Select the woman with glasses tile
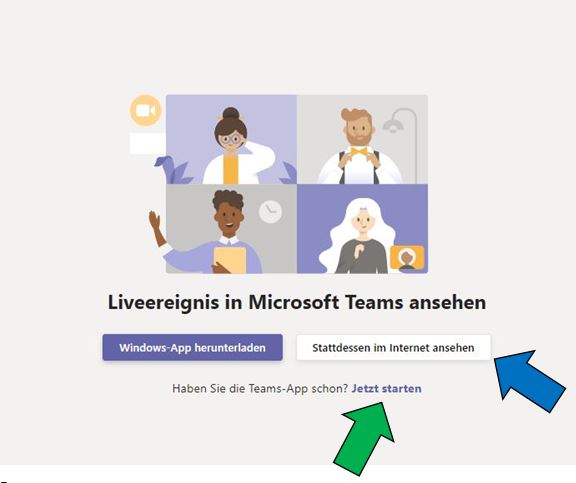This screenshot has width=576, height=483. pyautogui.click(x=231, y=139)
